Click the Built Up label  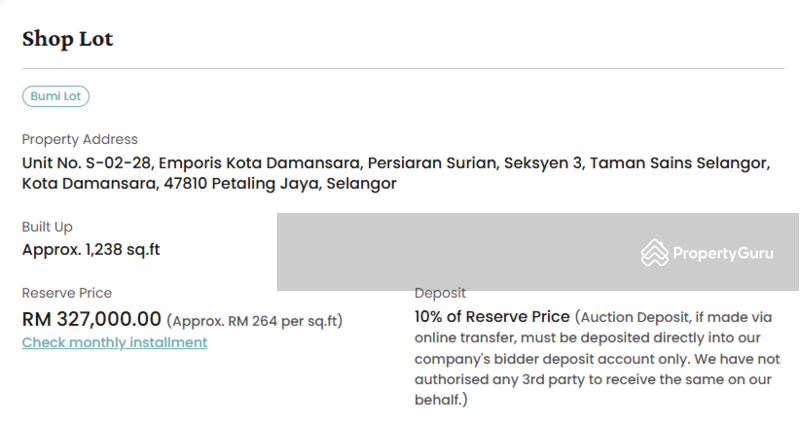click(47, 227)
